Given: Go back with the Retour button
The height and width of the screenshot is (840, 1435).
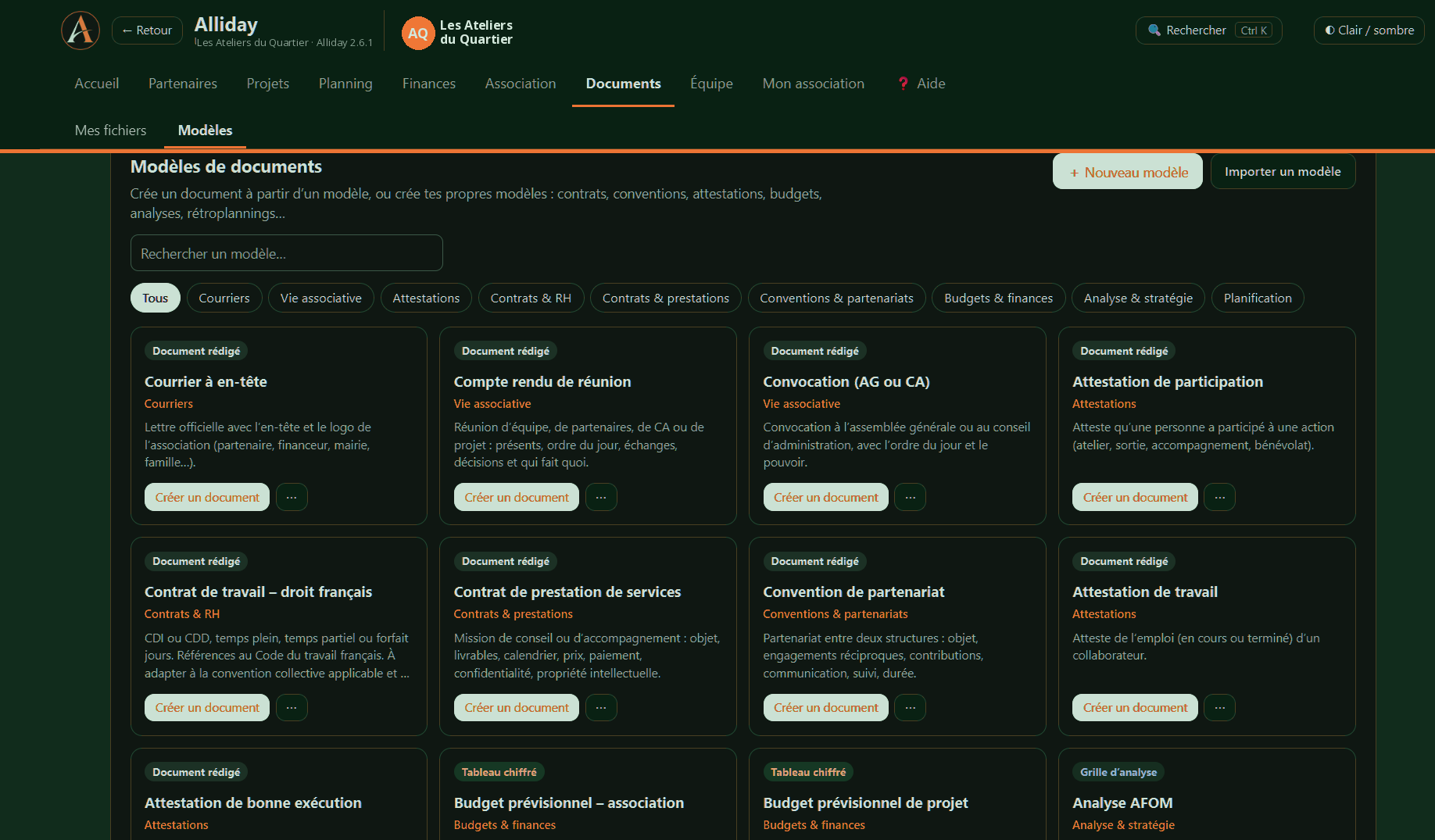Looking at the screenshot, I should click(x=147, y=30).
